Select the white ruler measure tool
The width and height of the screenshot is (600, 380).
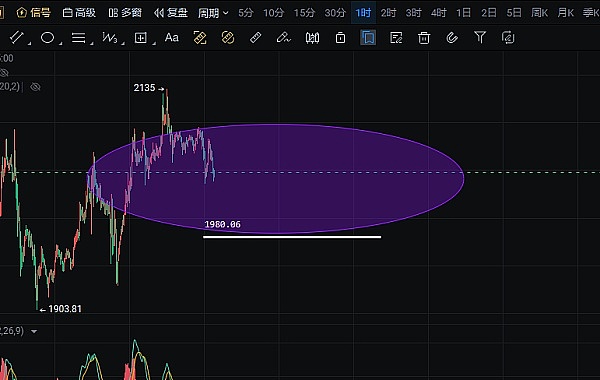pos(256,38)
